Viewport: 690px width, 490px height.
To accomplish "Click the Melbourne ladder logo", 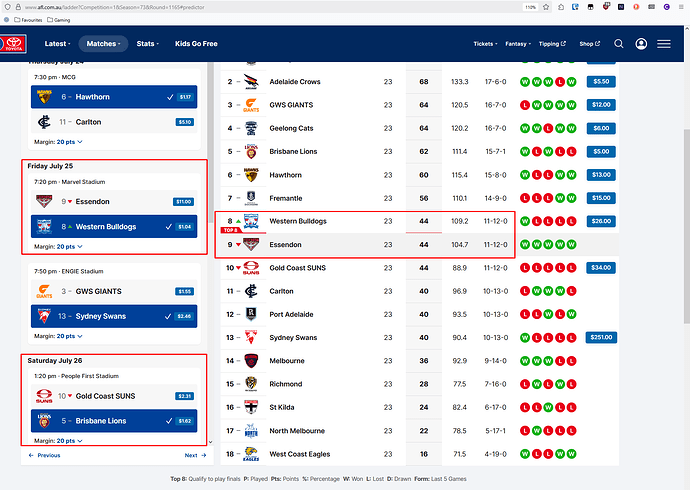I will [251, 361].
